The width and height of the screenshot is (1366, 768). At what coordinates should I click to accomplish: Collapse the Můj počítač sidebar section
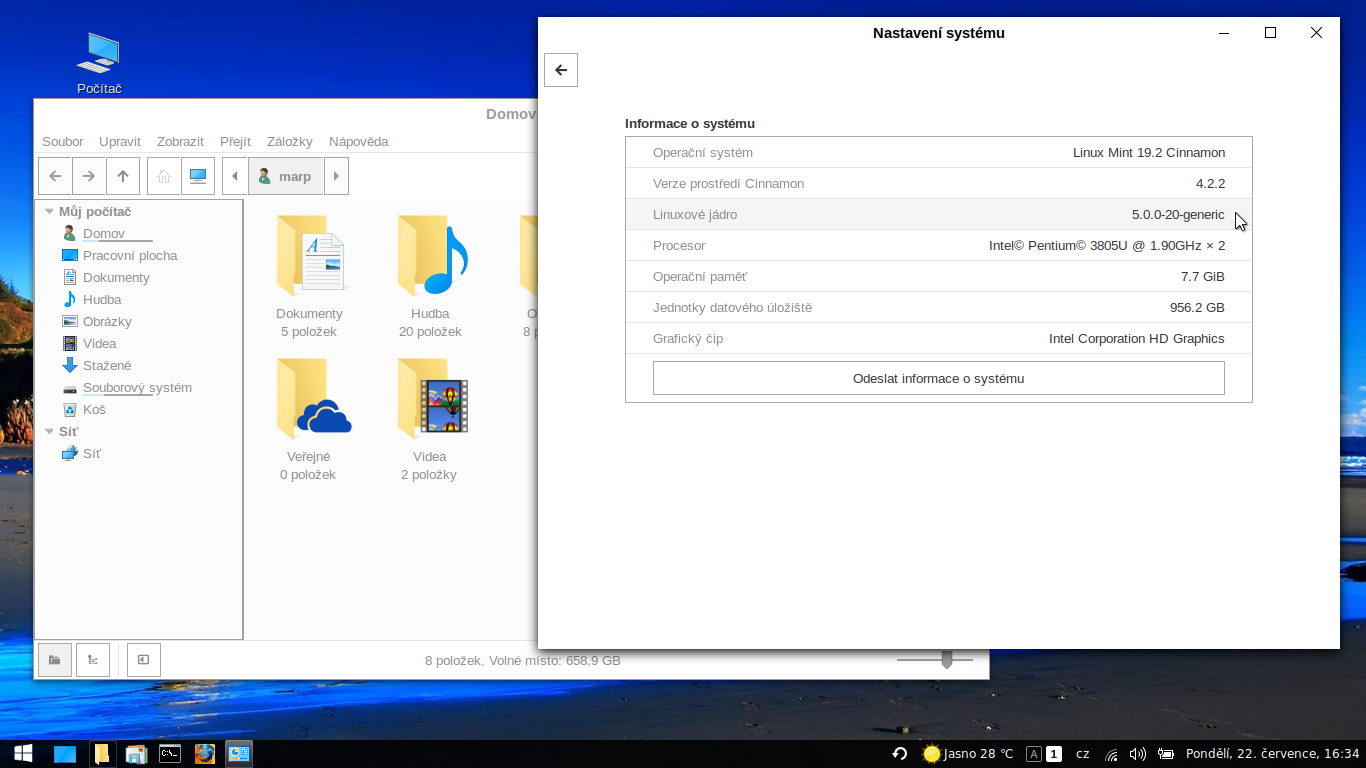tap(49, 212)
